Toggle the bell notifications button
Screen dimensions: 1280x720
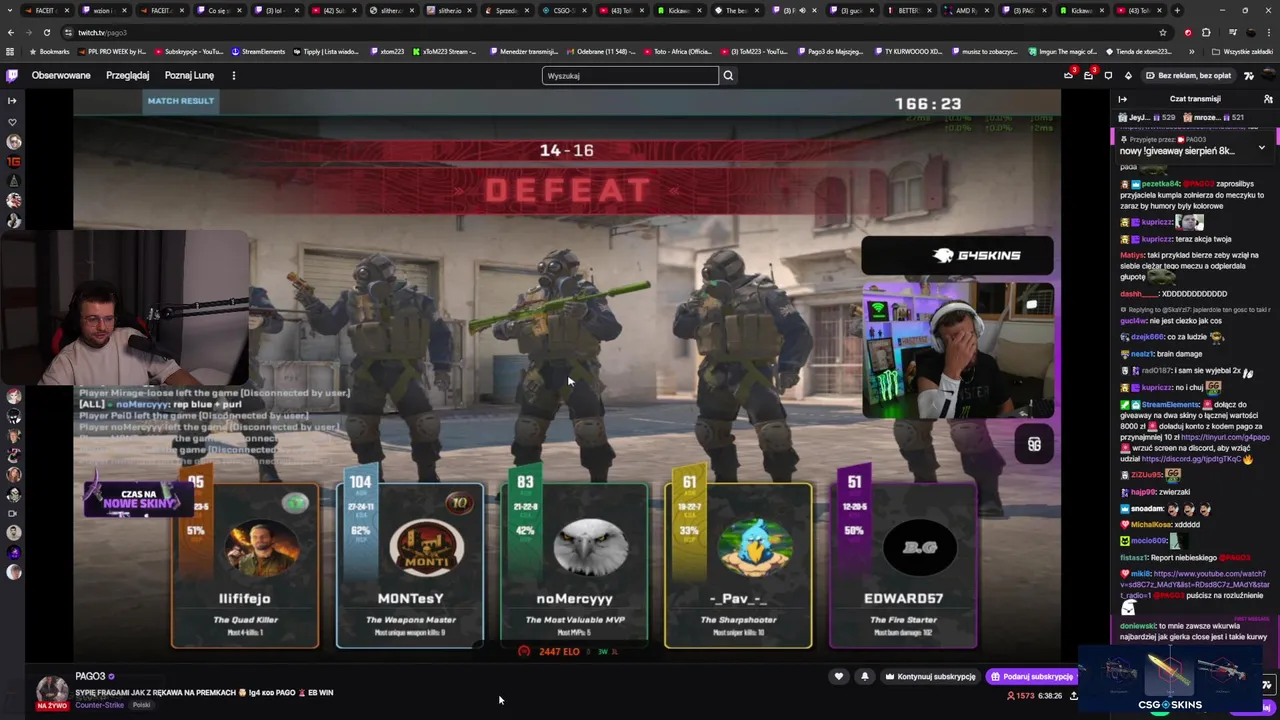pos(864,677)
